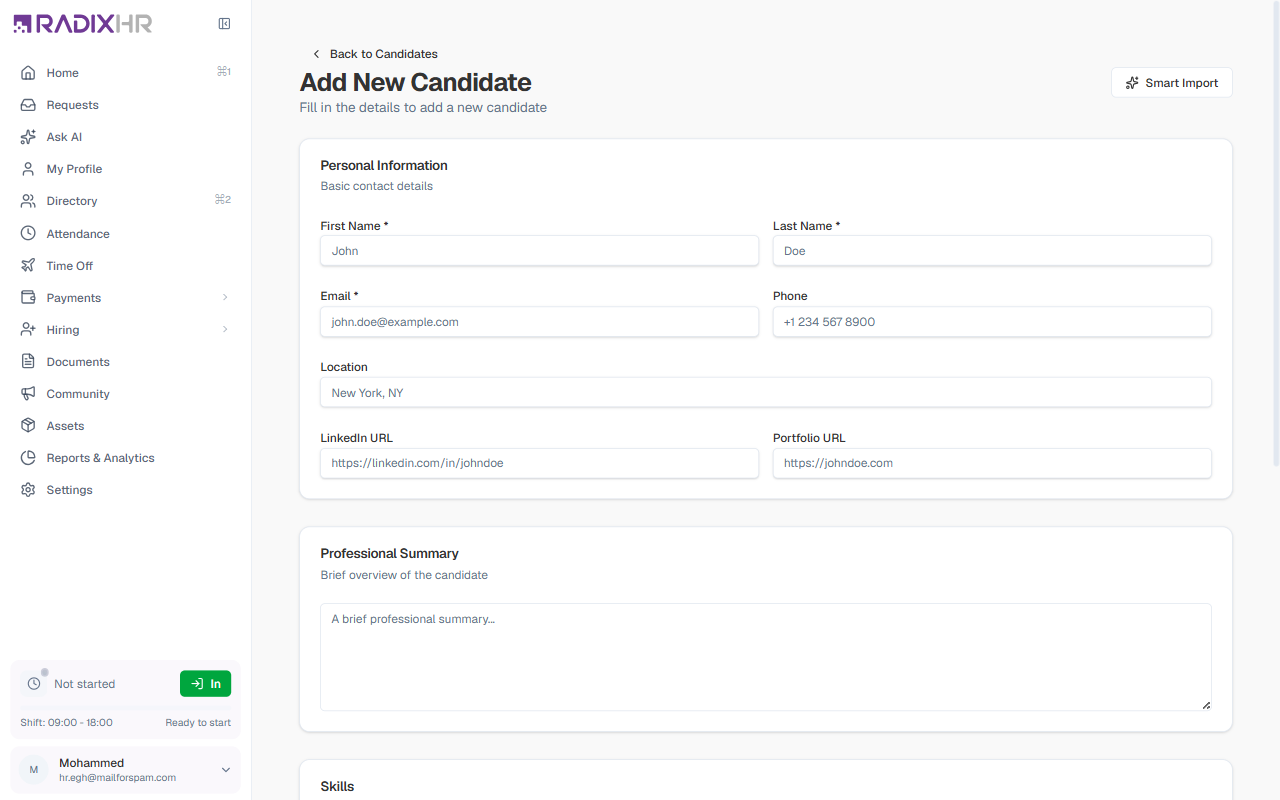Click the textarea resize handle corner
This screenshot has width=1280, height=800.
click(1206, 705)
